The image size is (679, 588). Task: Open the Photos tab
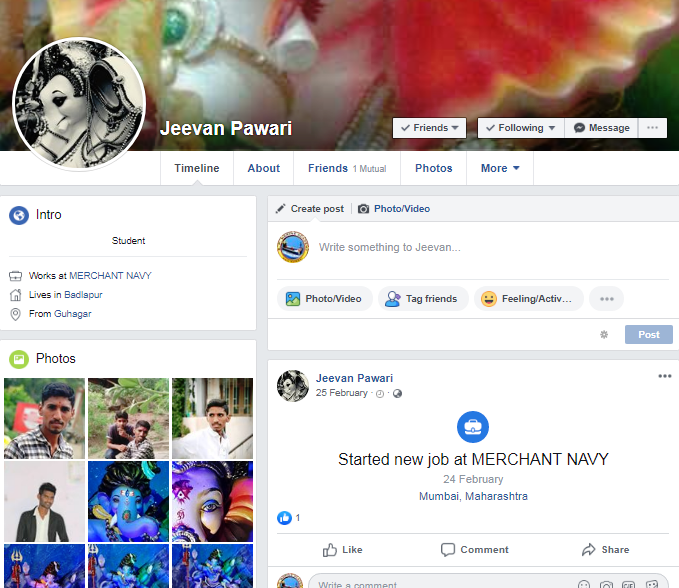[x=433, y=168]
